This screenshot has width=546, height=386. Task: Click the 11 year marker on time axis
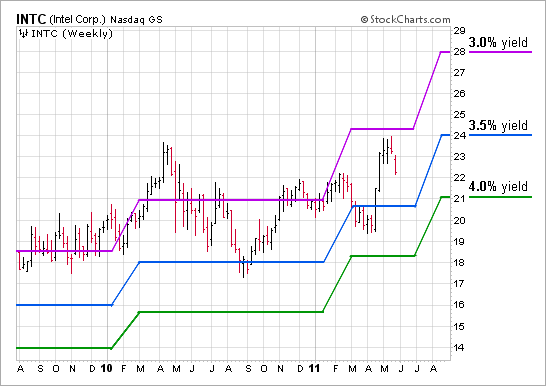(314, 368)
